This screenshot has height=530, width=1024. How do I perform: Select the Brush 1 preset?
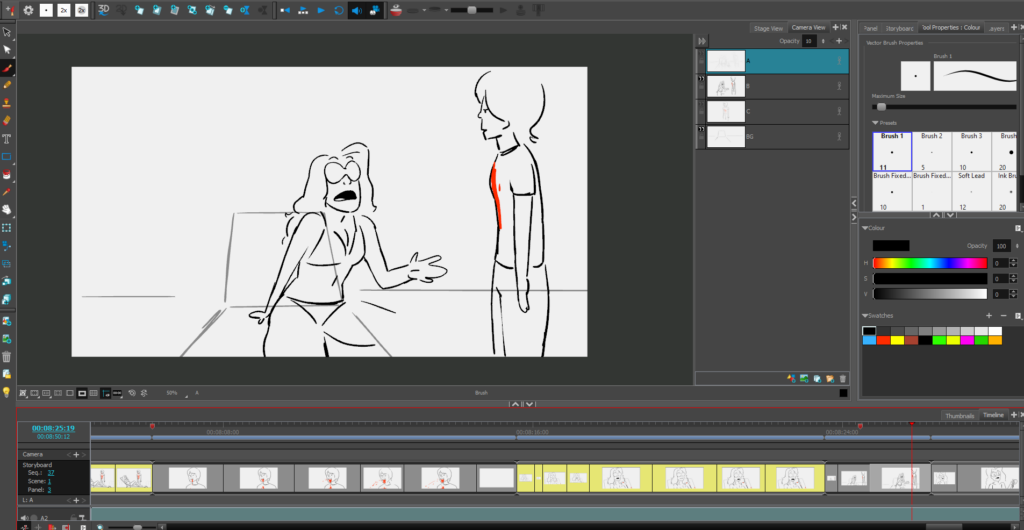(x=892, y=151)
